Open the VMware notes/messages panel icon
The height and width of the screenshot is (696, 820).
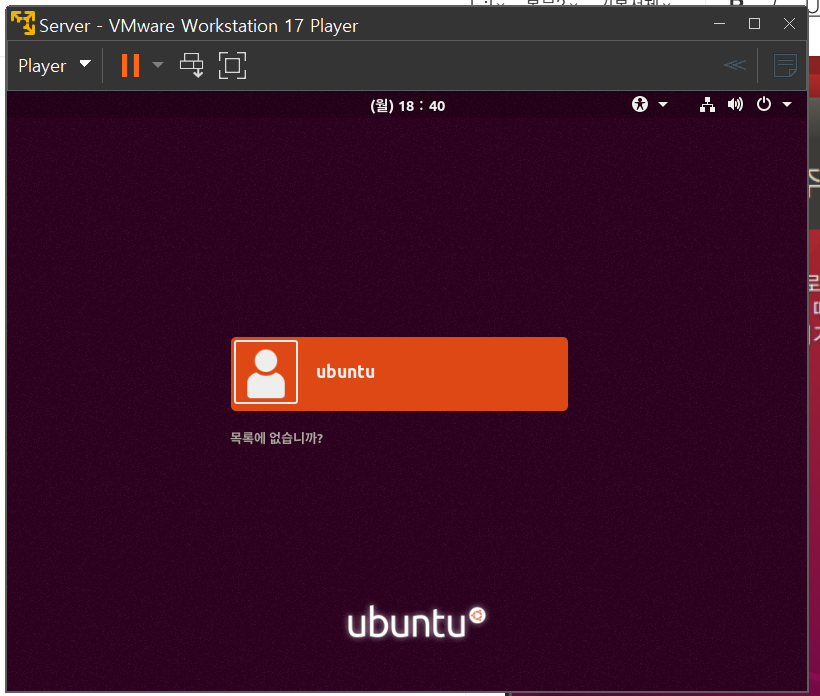(x=785, y=65)
